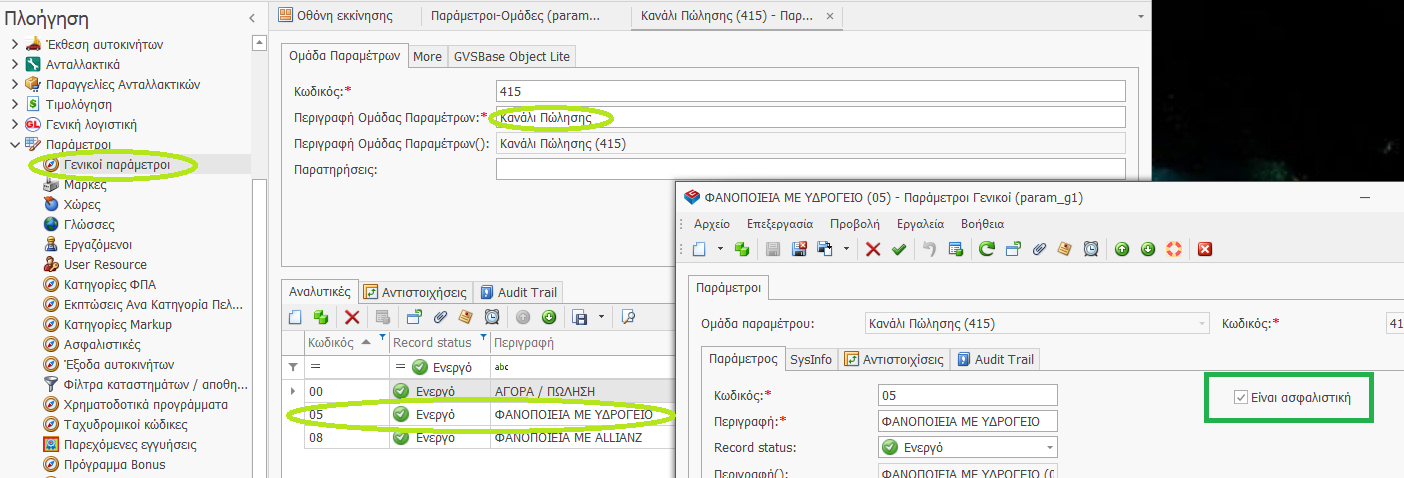Select Ασφαλιστικές in the navigation tree
The image size is (1404, 478).
(x=101, y=344)
